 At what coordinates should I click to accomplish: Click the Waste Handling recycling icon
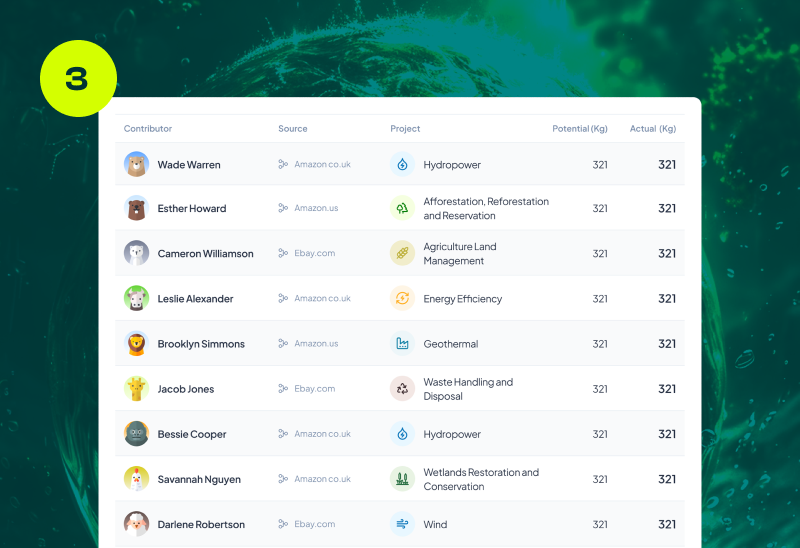click(402, 388)
